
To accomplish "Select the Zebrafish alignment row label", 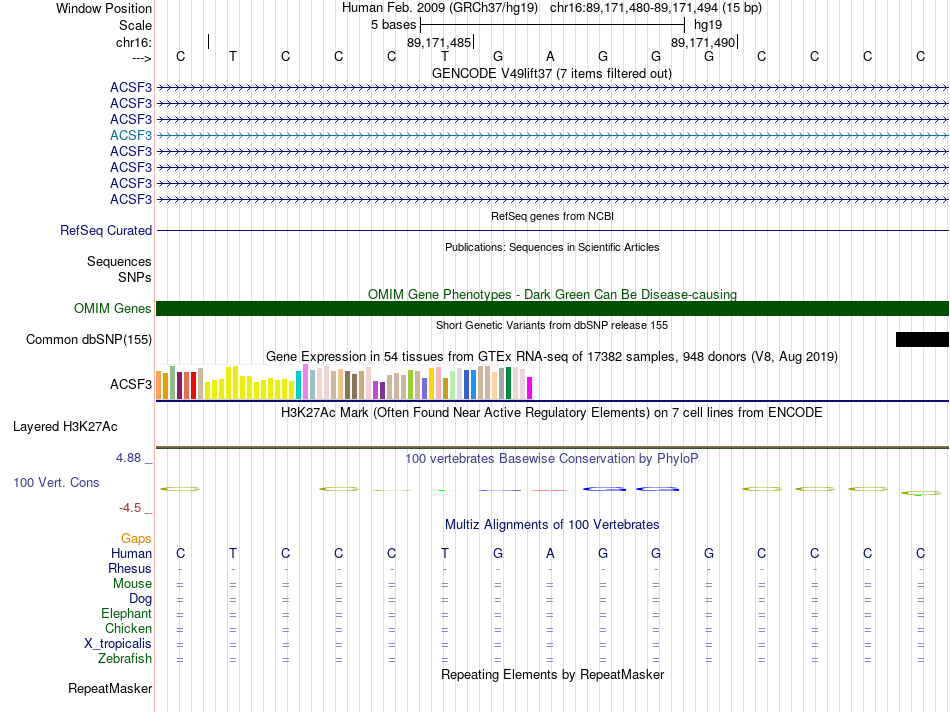I will (x=125, y=659).
